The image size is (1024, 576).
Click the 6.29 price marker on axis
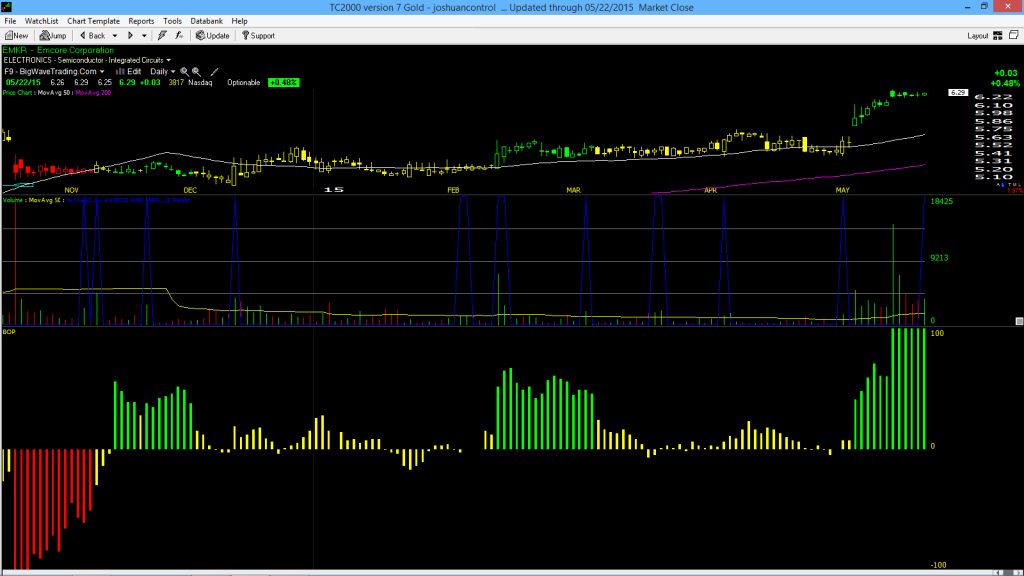click(x=958, y=93)
